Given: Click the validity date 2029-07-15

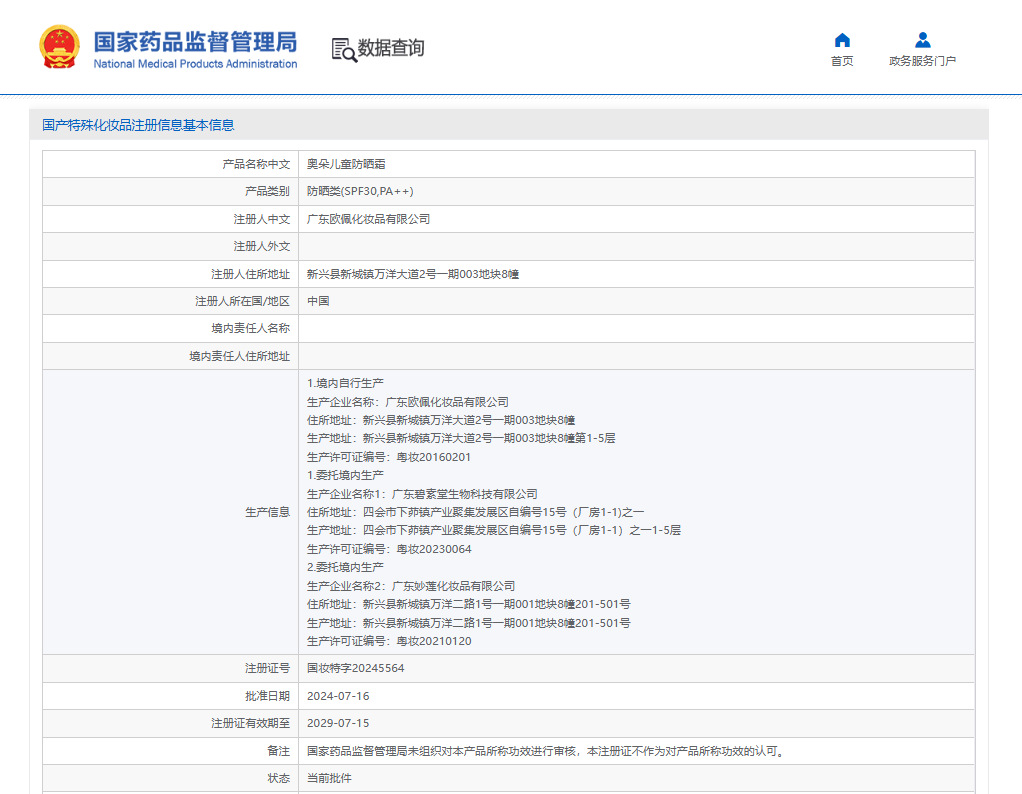Looking at the screenshot, I should (338, 723).
